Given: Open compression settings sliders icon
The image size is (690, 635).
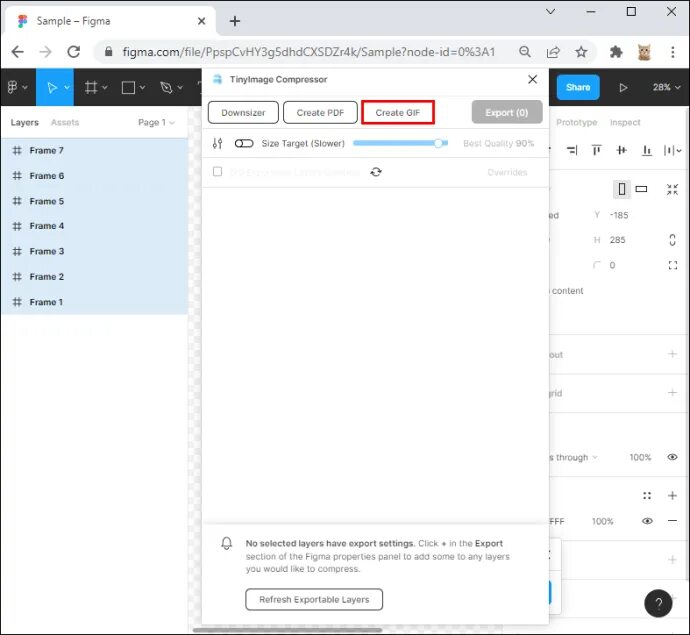Looking at the screenshot, I should pyautogui.click(x=217, y=143).
